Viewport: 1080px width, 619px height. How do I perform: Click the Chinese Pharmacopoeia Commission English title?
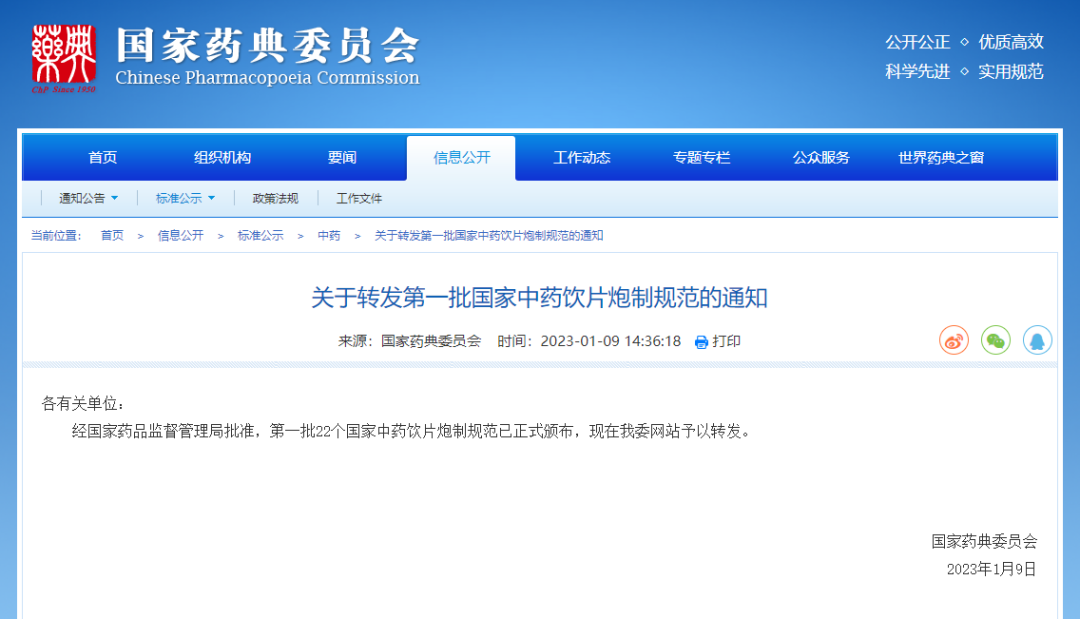click(x=267, y=78)
